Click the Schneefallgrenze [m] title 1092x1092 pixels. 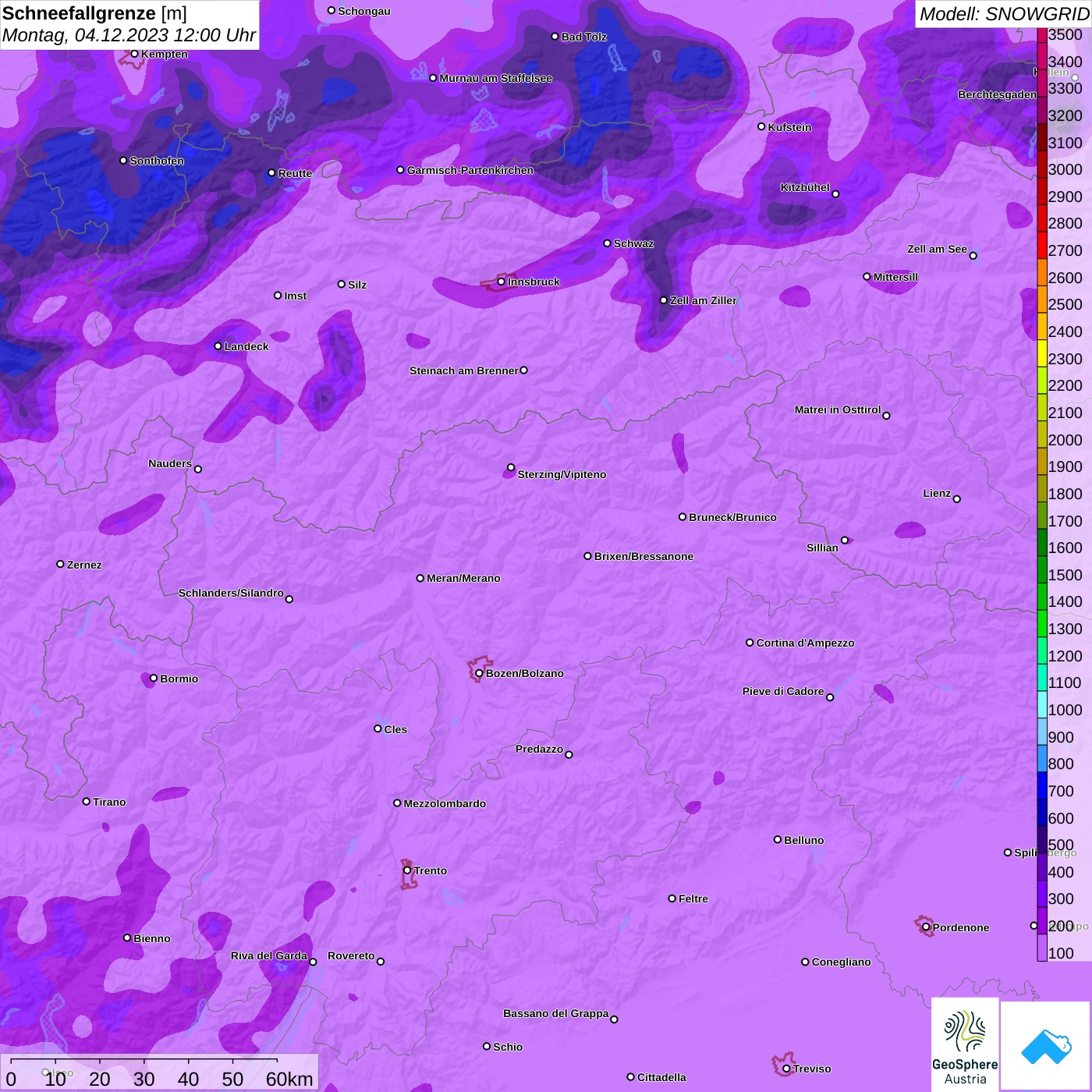pos(94,13)
